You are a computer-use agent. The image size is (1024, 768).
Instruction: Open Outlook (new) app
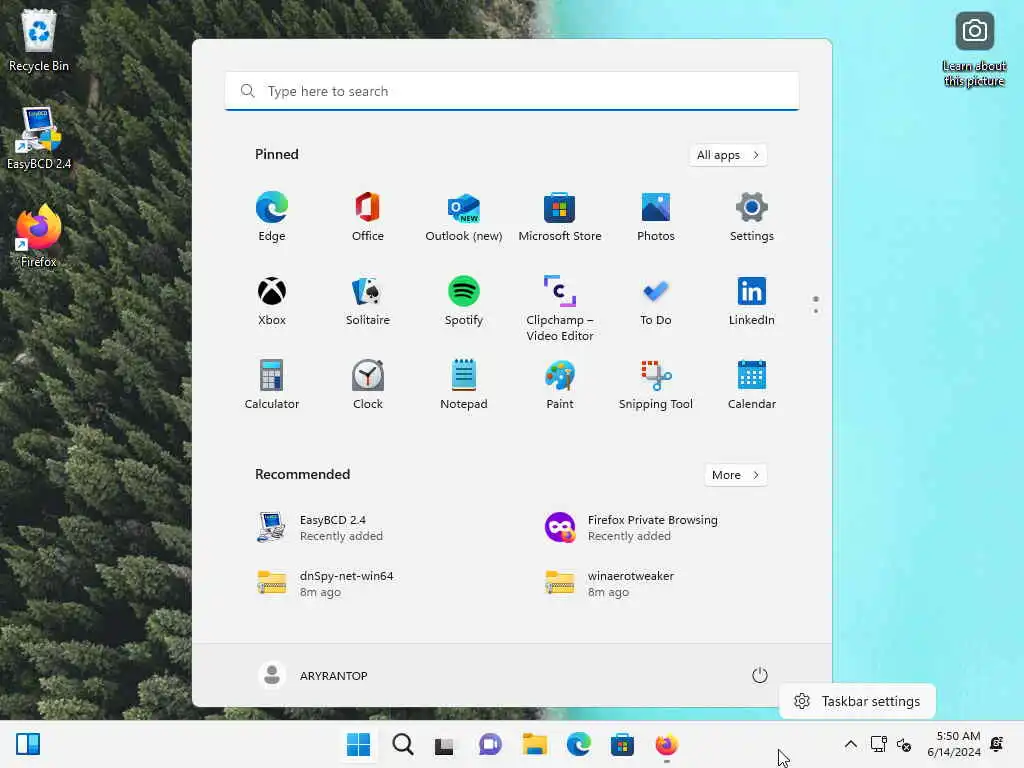point(464,217)
